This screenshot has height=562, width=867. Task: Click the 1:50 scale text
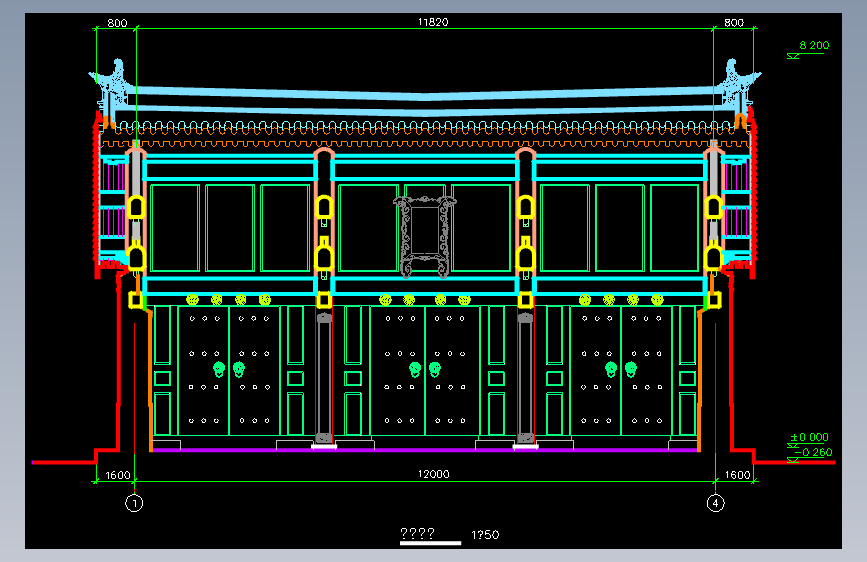[x=485, y=535]
